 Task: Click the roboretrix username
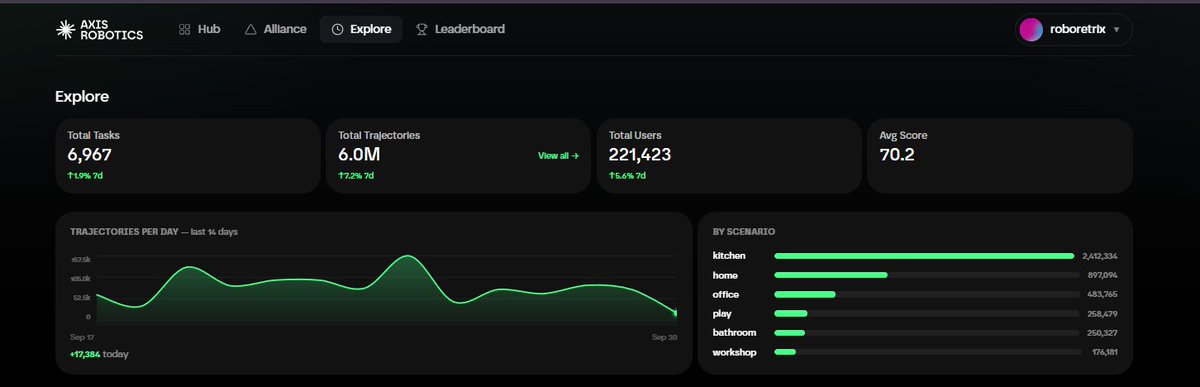[x=1078, y=30]
